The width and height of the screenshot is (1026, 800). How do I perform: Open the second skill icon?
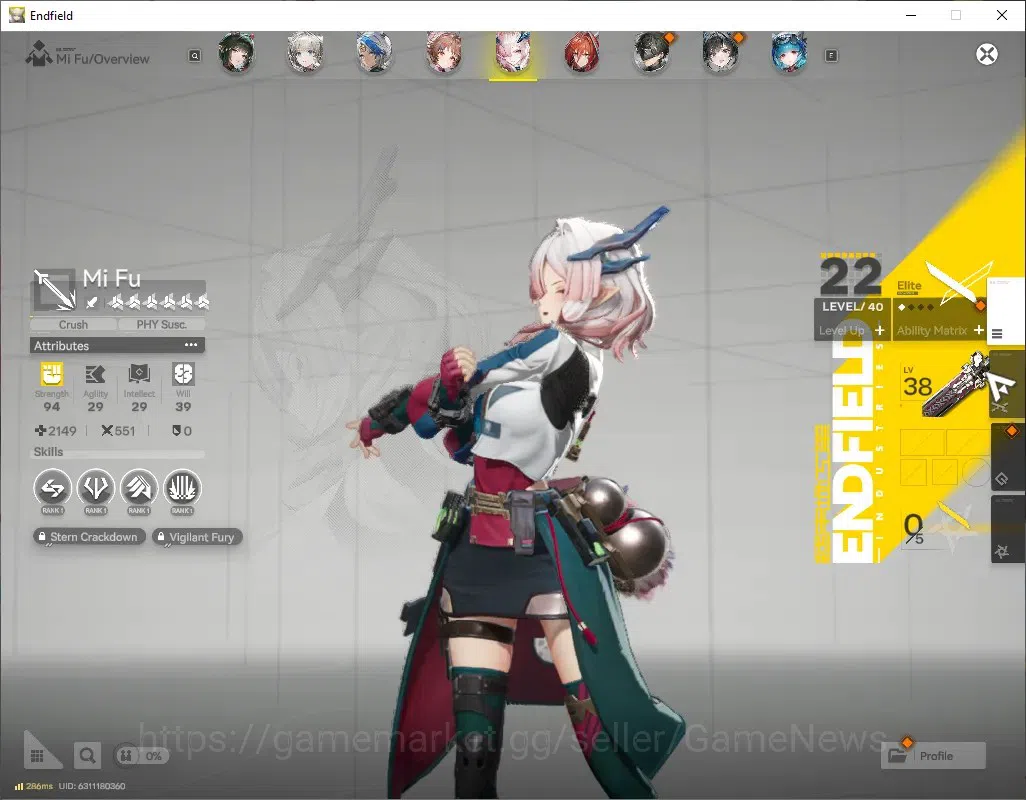pyautogui.click(x=96, y=489)
